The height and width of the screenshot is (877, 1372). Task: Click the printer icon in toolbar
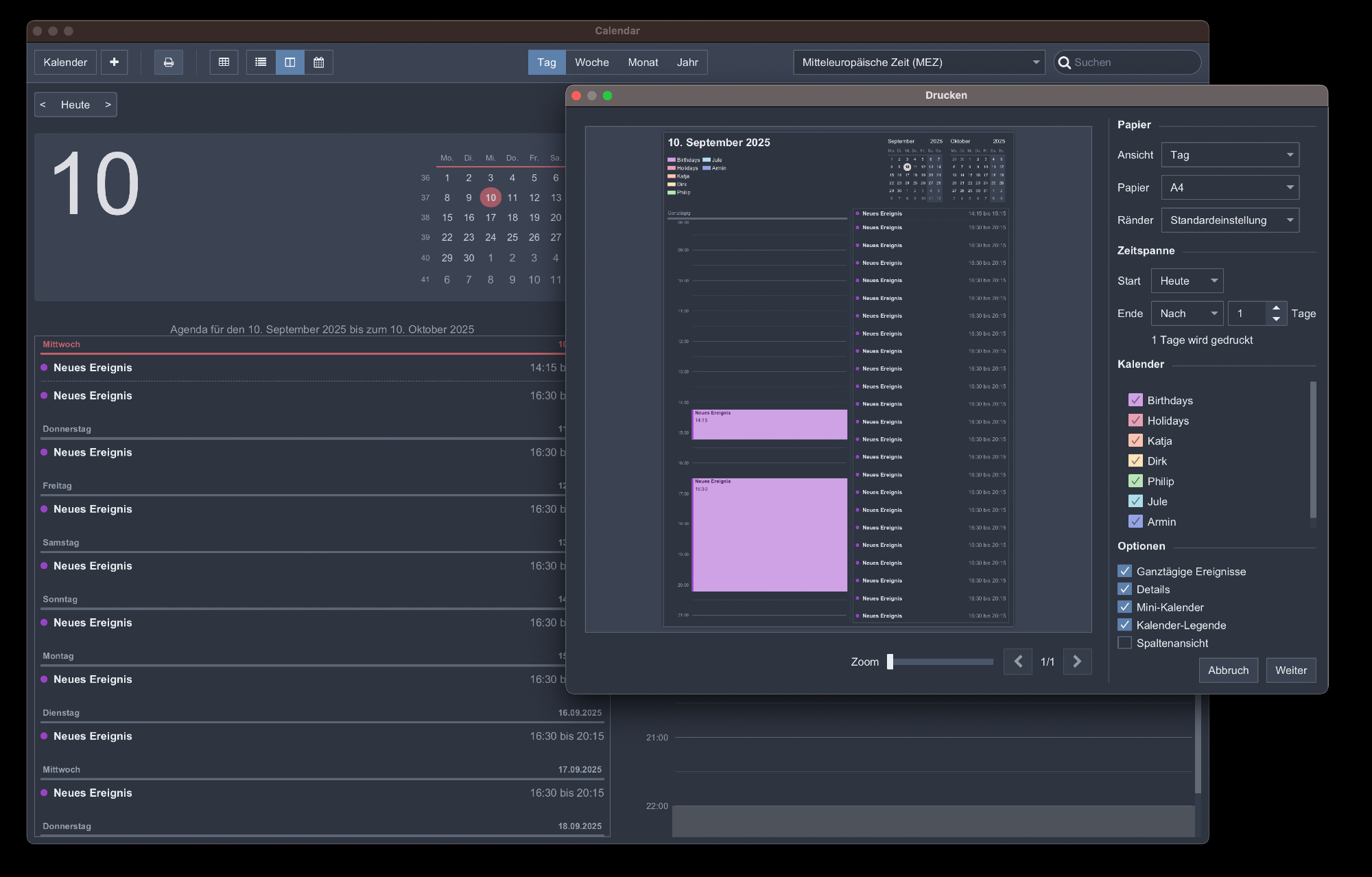pos(168,62)
